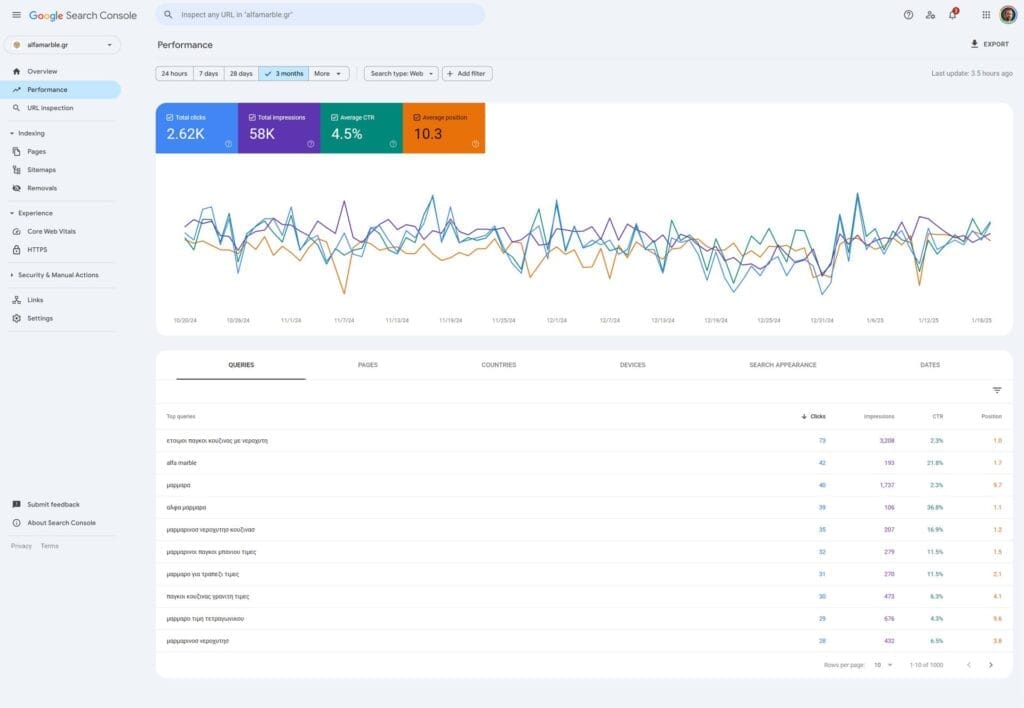Open the alfamarble.gr property dropdown
Image resolution: width=1024 pixels, height=708 pixels.
62,45
